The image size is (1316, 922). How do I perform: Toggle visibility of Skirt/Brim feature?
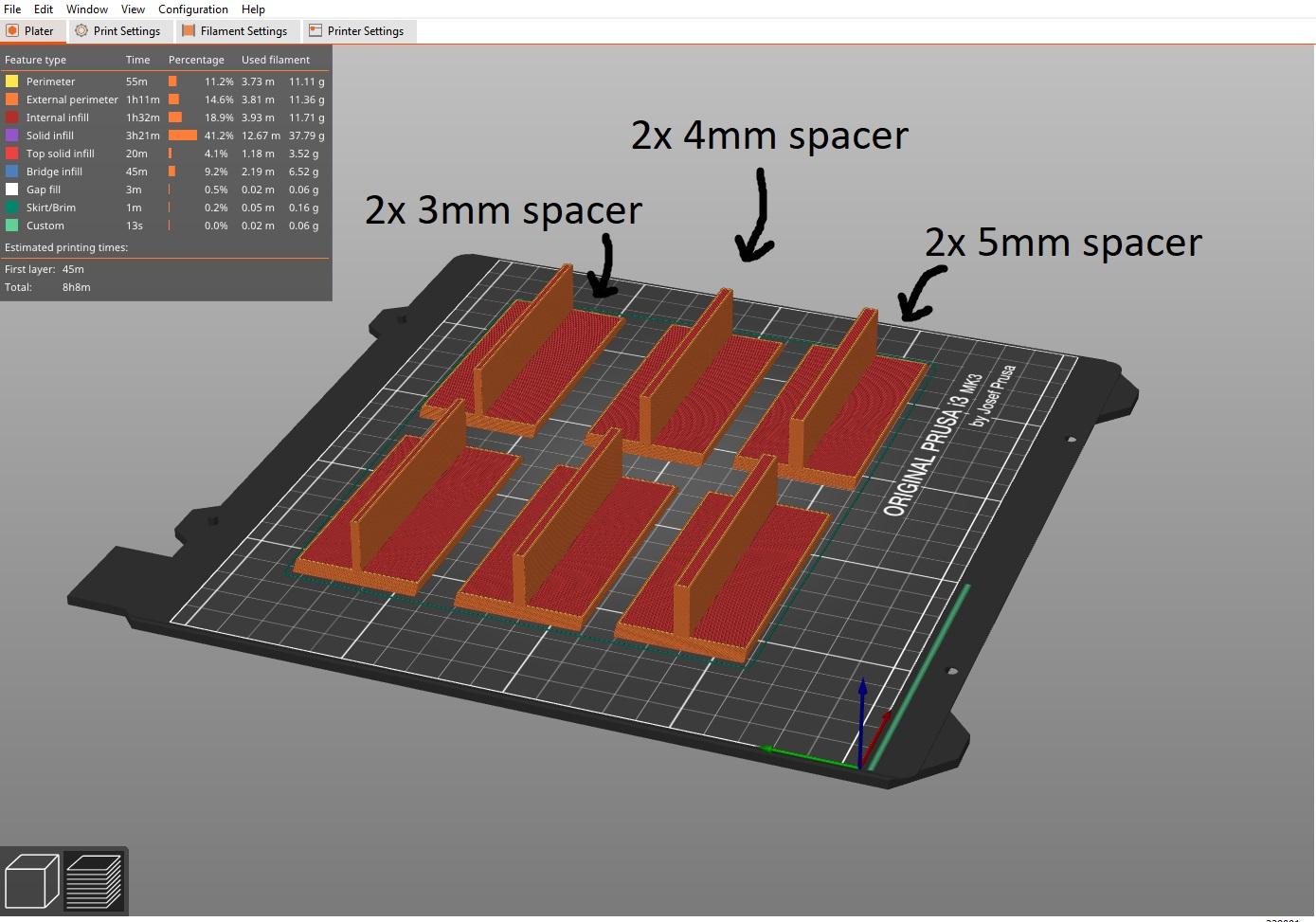tap(165, 208)
